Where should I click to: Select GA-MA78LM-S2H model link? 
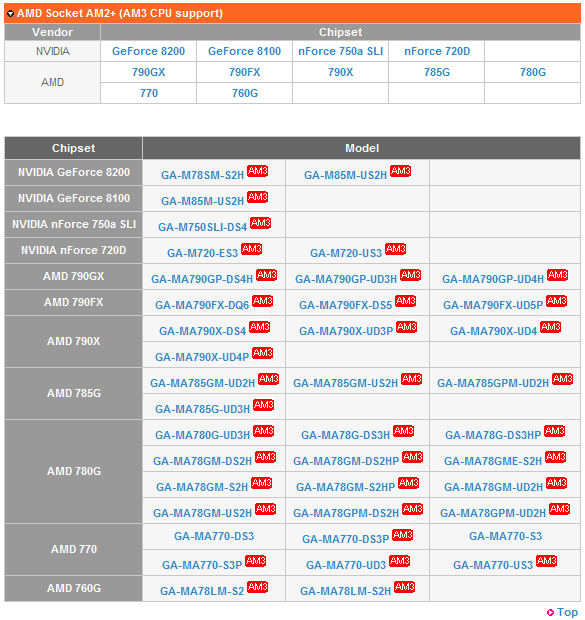coord(345,592)
